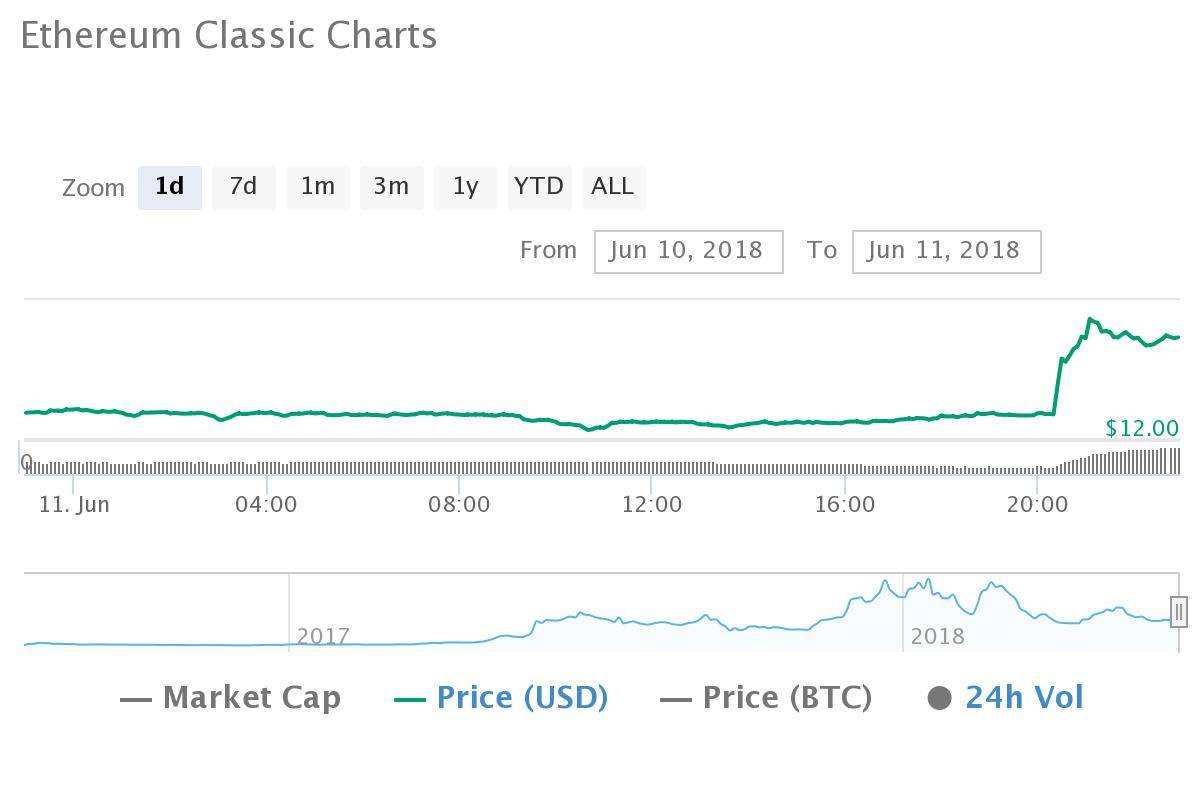
Task: Select the 7d zoom range
Action: [243, 187]
